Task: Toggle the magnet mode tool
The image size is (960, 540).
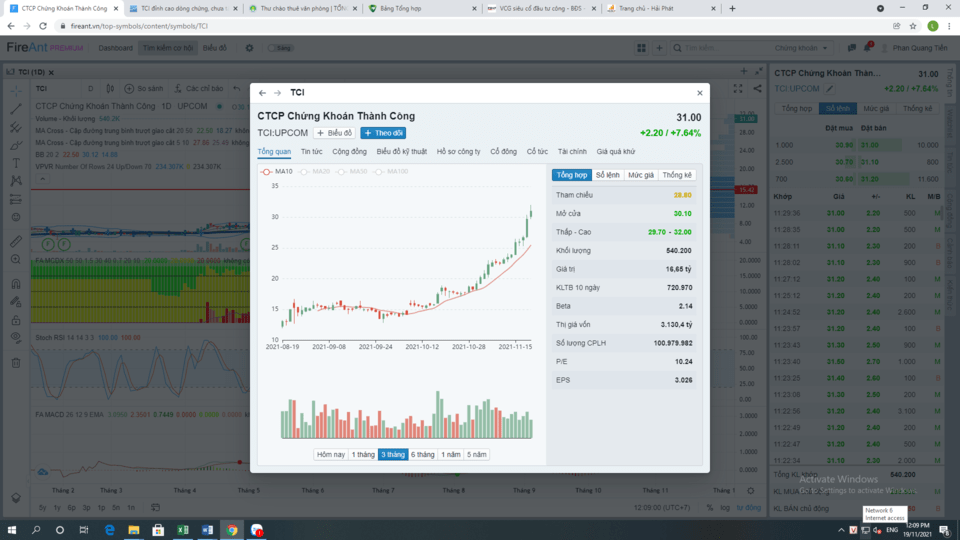Action: pyautogui.click(x=16, y=283)
